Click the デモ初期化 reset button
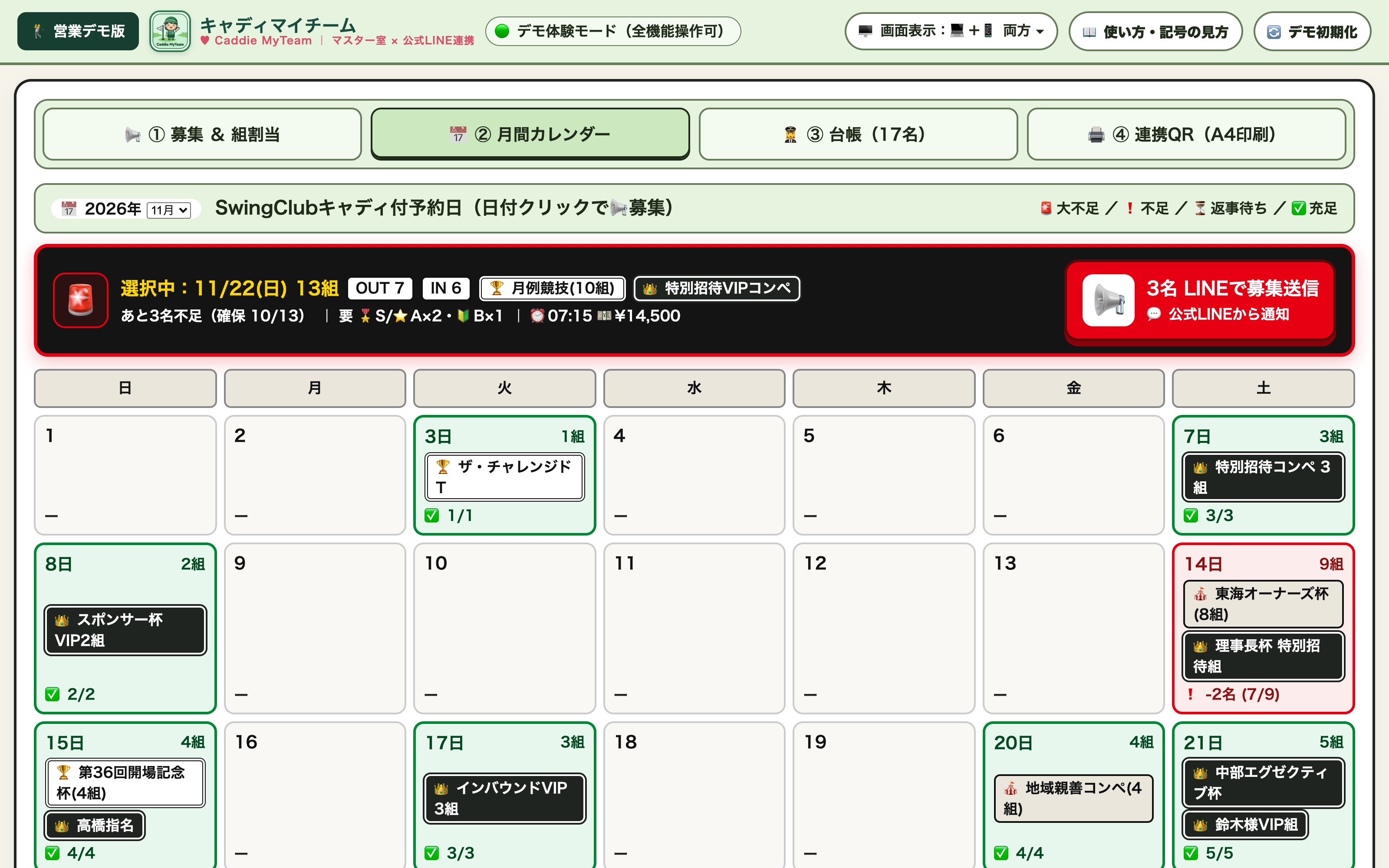This screenshot has width=1389, height=868. click(x=1312, y=32)
